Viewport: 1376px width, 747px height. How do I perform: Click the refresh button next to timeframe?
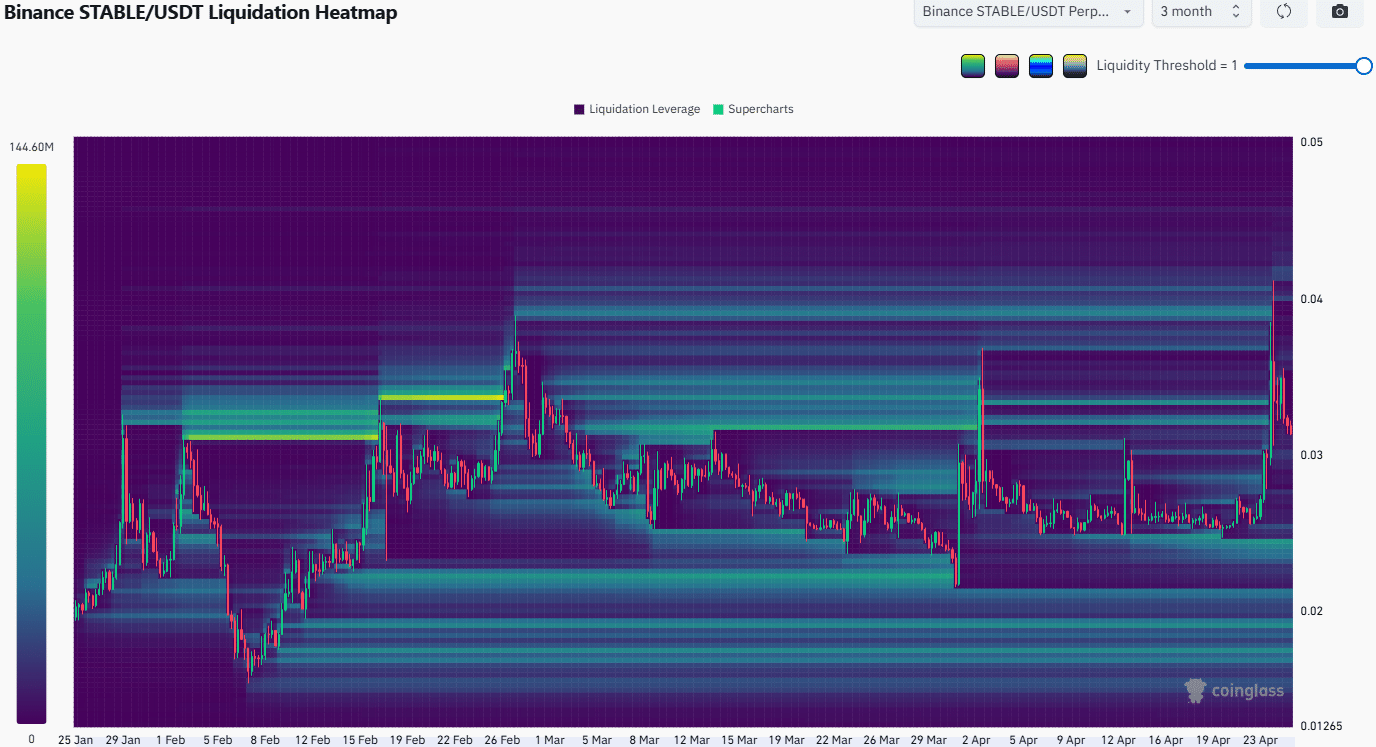click(1283, 12)
